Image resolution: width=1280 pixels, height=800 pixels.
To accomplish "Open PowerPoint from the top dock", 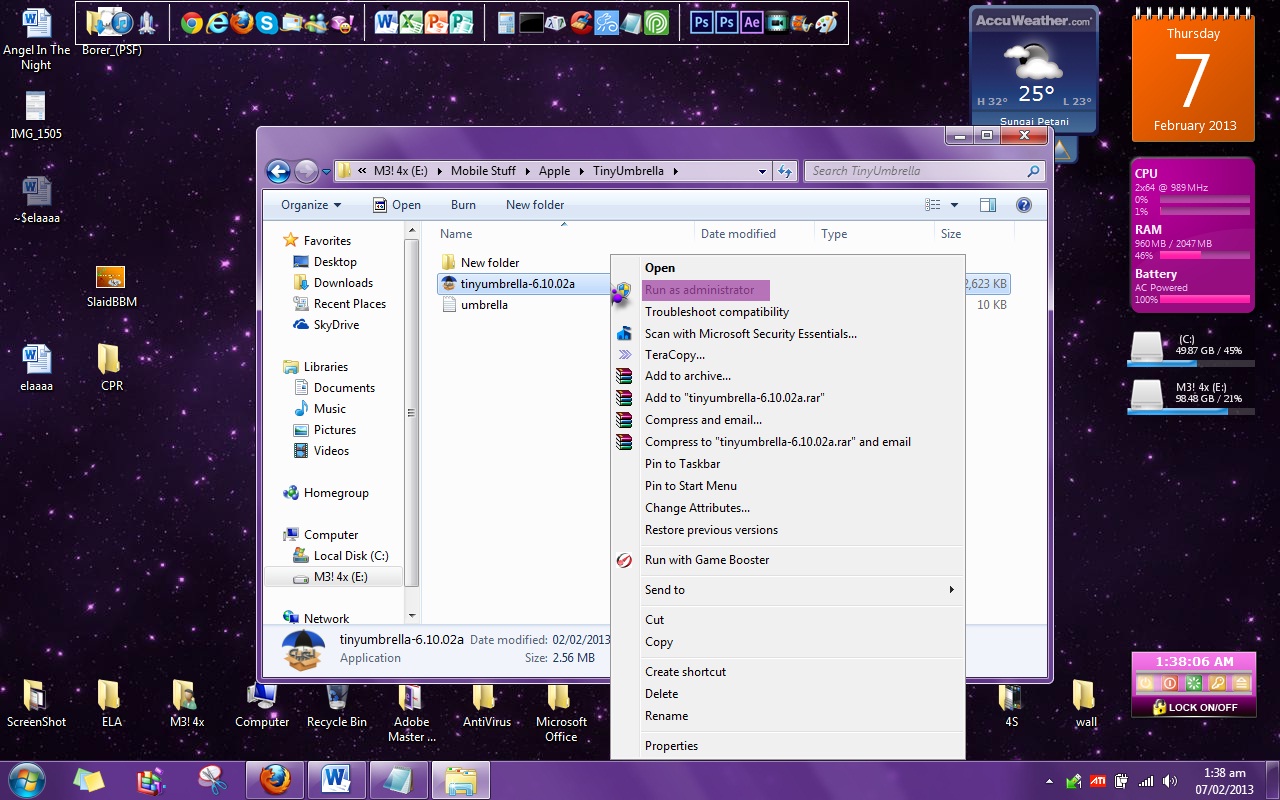I will pos(436,22).
